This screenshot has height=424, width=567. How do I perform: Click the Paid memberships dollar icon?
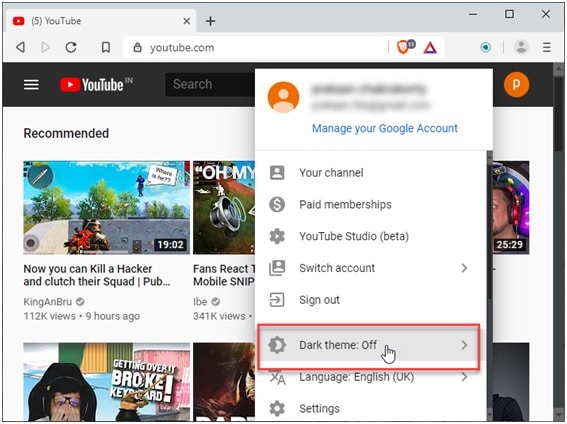[277, 204]
